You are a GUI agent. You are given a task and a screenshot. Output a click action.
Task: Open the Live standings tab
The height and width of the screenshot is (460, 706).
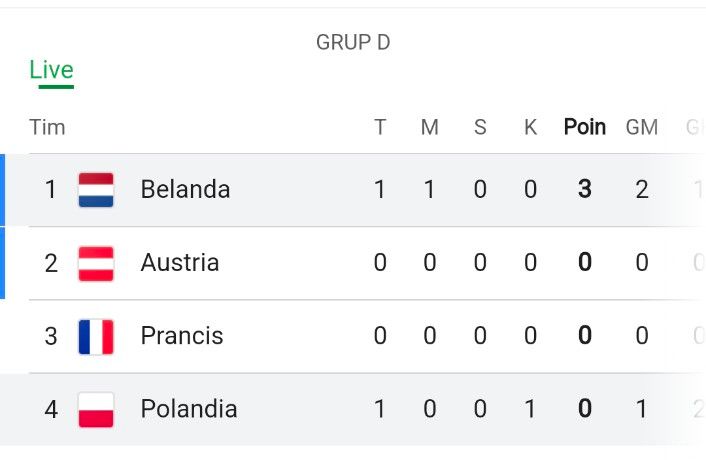coord(51,70)
